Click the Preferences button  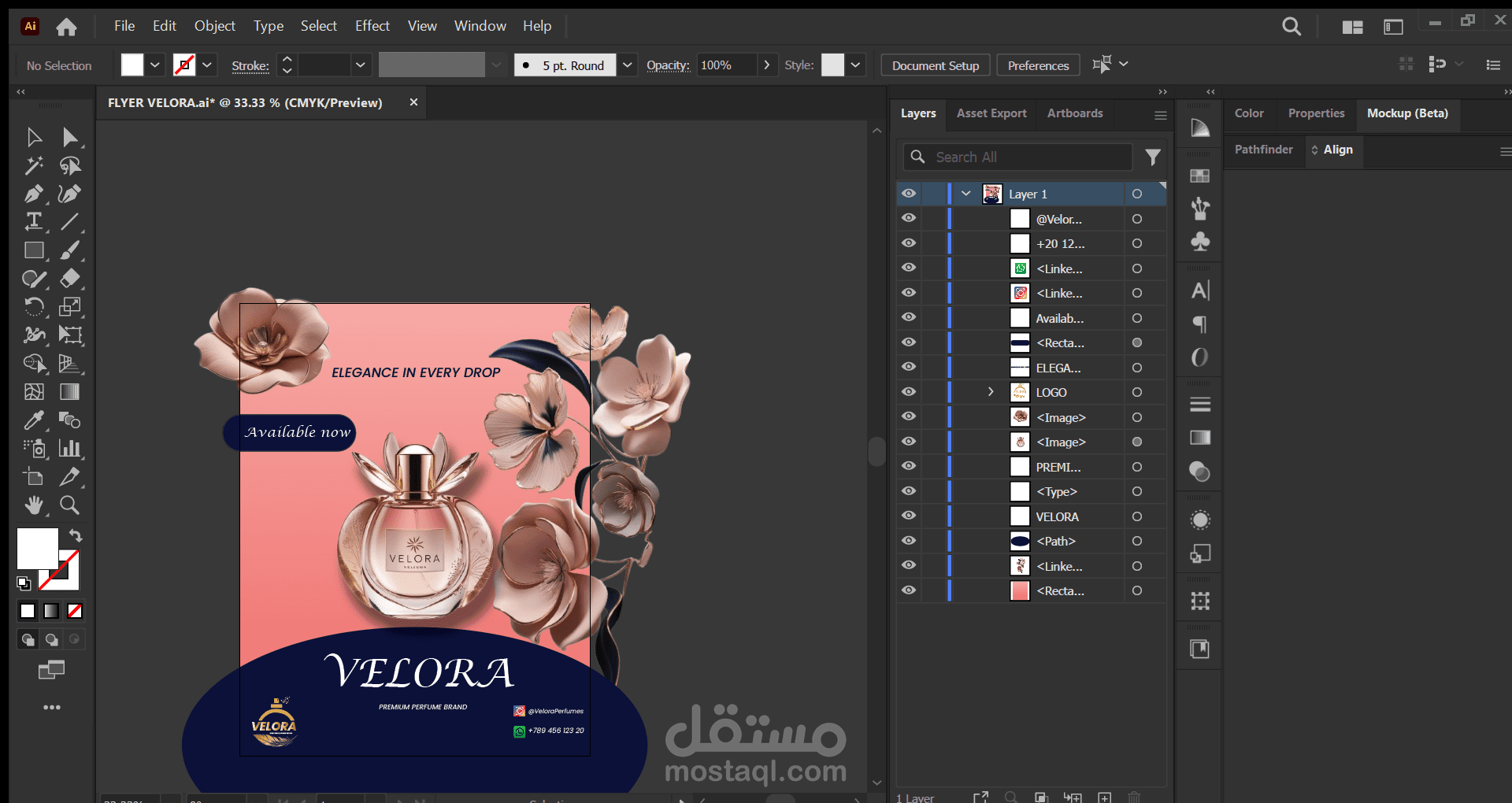tap(1038, 65)
